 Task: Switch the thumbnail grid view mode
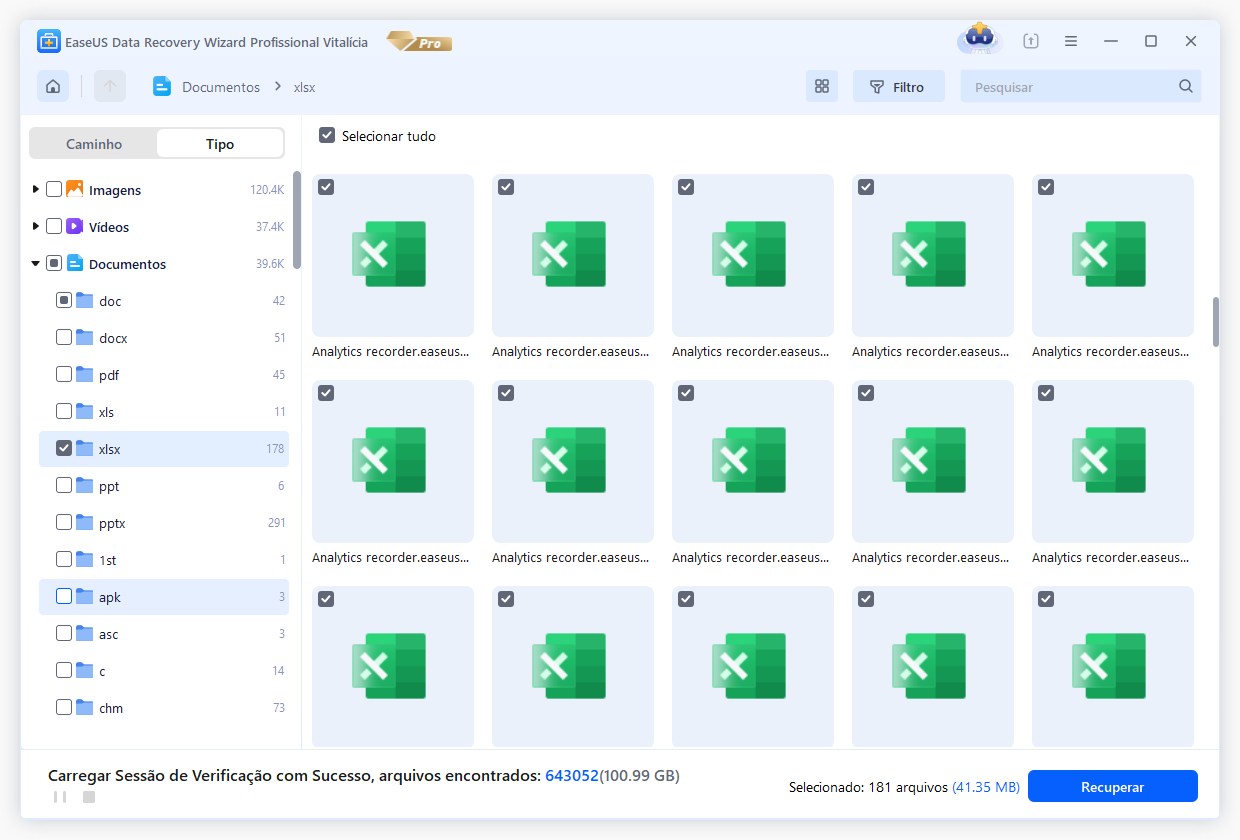click(x=822, y=87)
